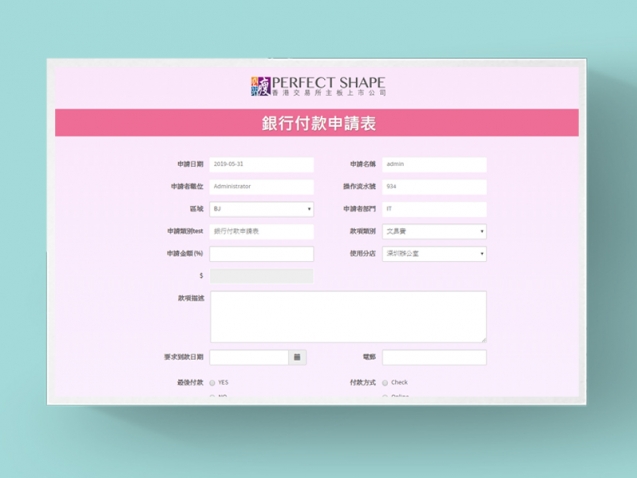Click the 款項描述 textarea resize handle
This screenshot has height=478, width=637.
(x=483, y=339)
